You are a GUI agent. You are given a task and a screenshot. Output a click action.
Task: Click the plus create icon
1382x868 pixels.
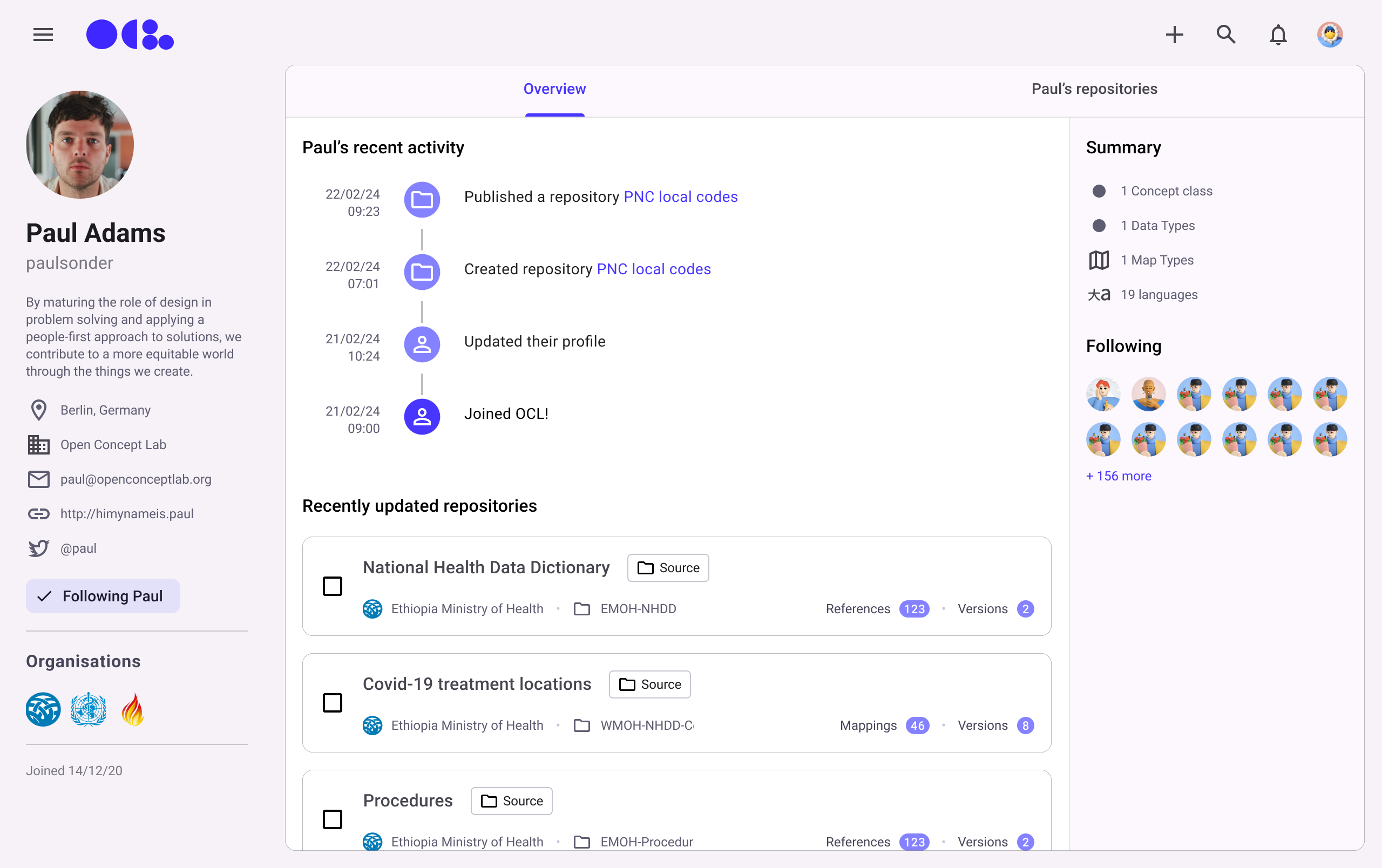pyautogui.click(x=1174, y=35)
